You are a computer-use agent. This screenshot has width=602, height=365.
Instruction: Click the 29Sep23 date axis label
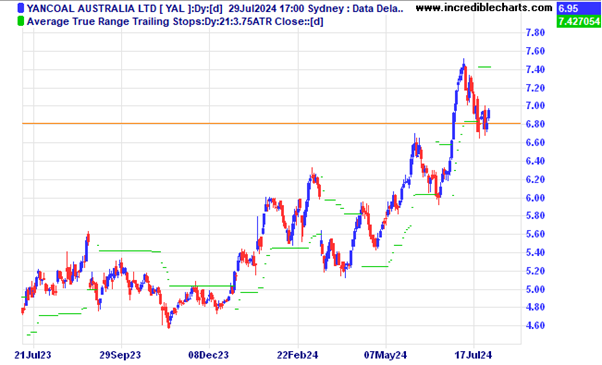tap(120, 355)
